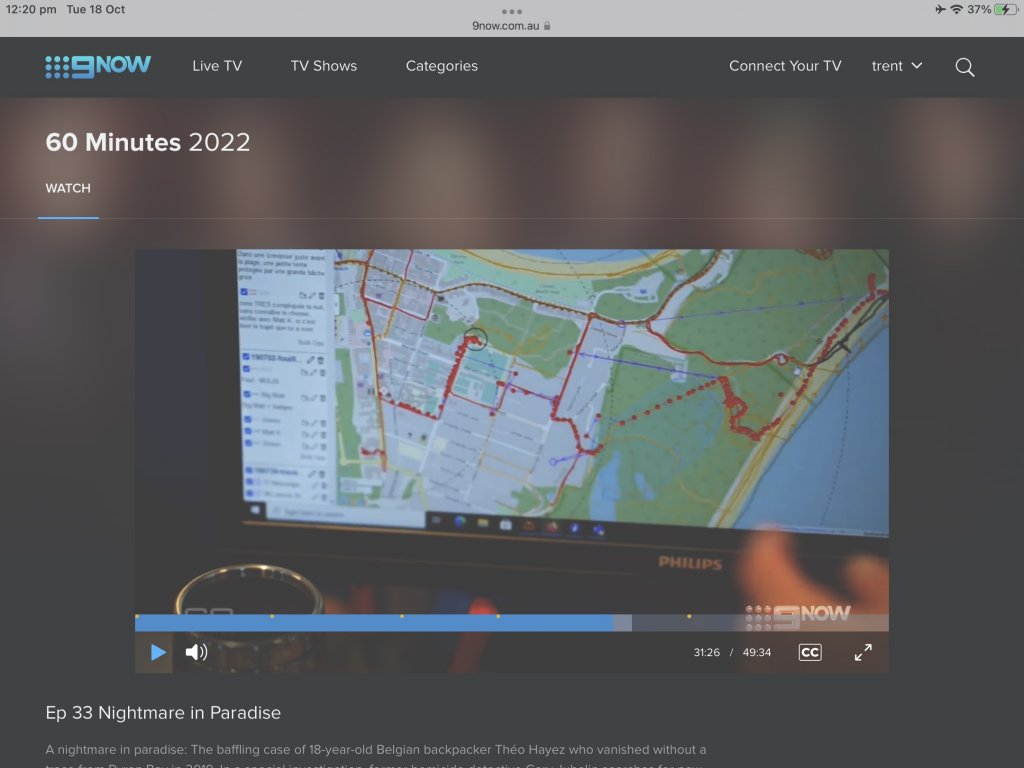This screenshot has width=1024, height=768.
Task: Jump to the last yellow ad marker on the timeline
Action: pos(689,616)
